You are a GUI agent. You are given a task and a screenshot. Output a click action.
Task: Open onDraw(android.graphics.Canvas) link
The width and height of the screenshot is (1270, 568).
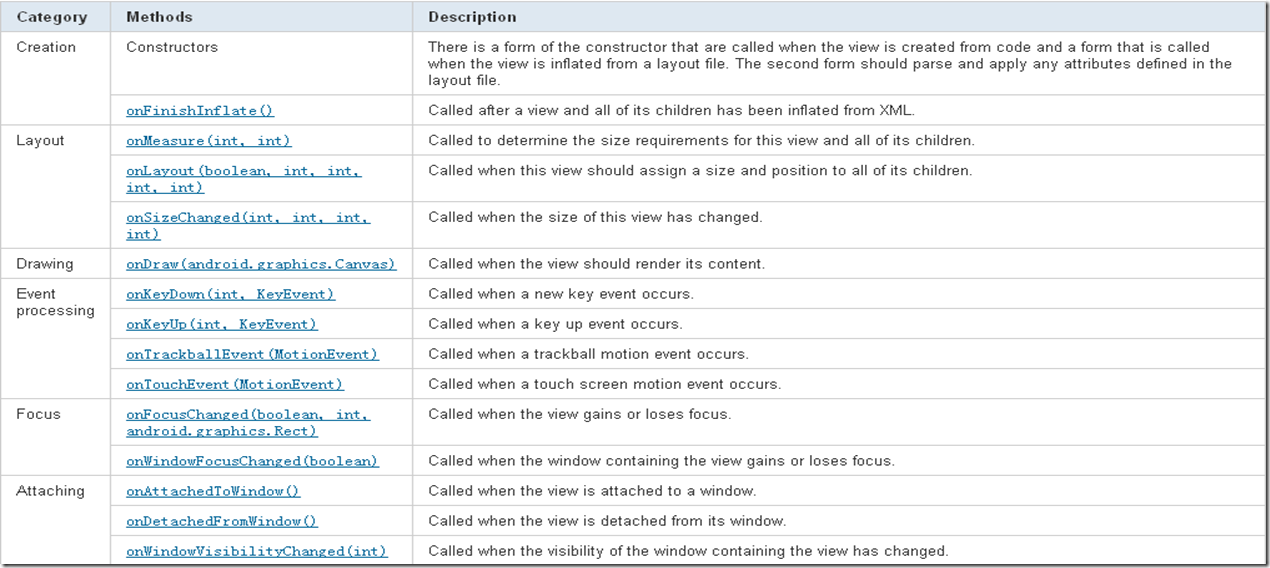(x=261, y=264)
